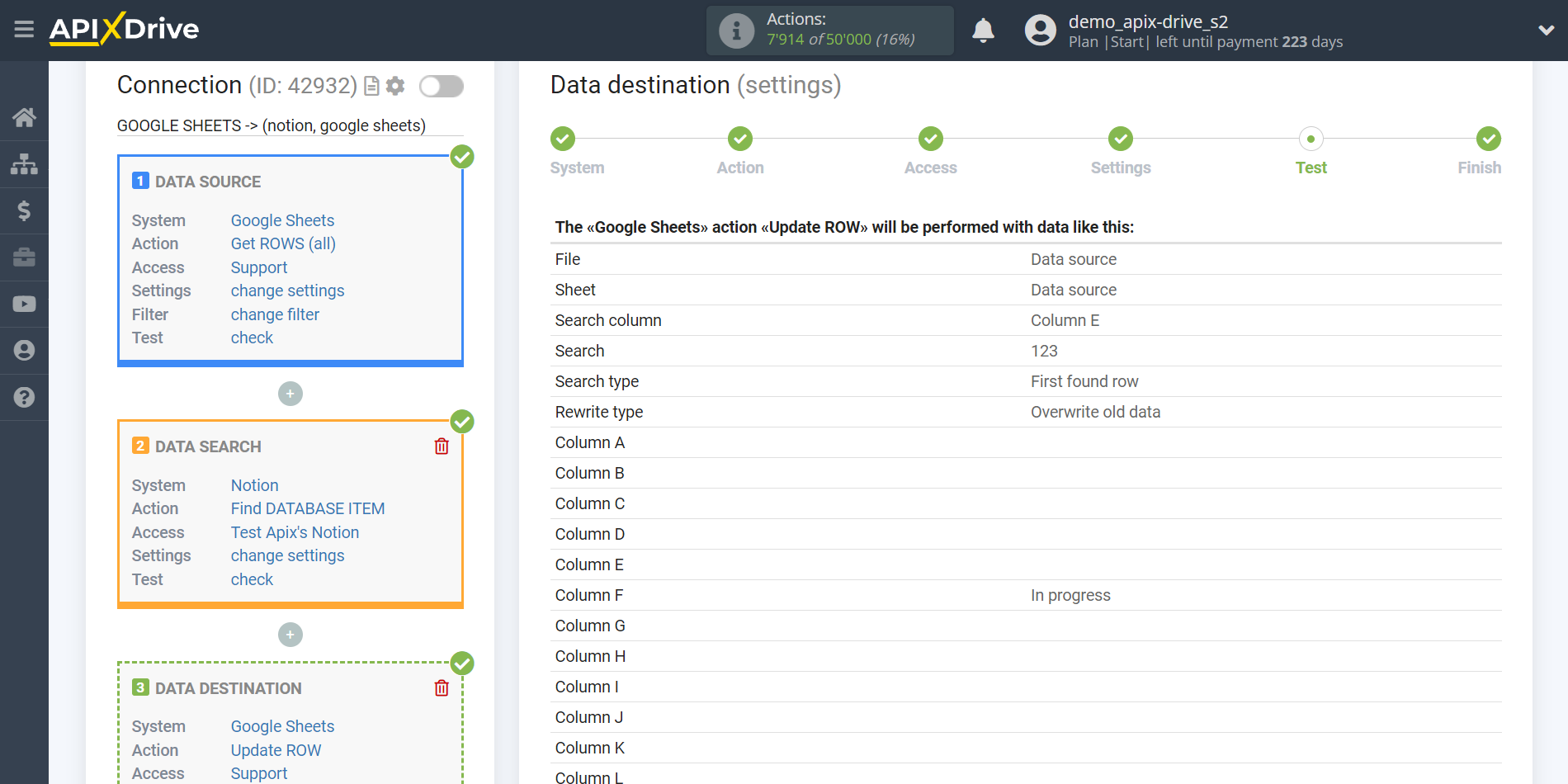Go to Home in sidebar
Image resolution: width=1568 pixels, height=784 pixels.
click(x=24, y=117)
